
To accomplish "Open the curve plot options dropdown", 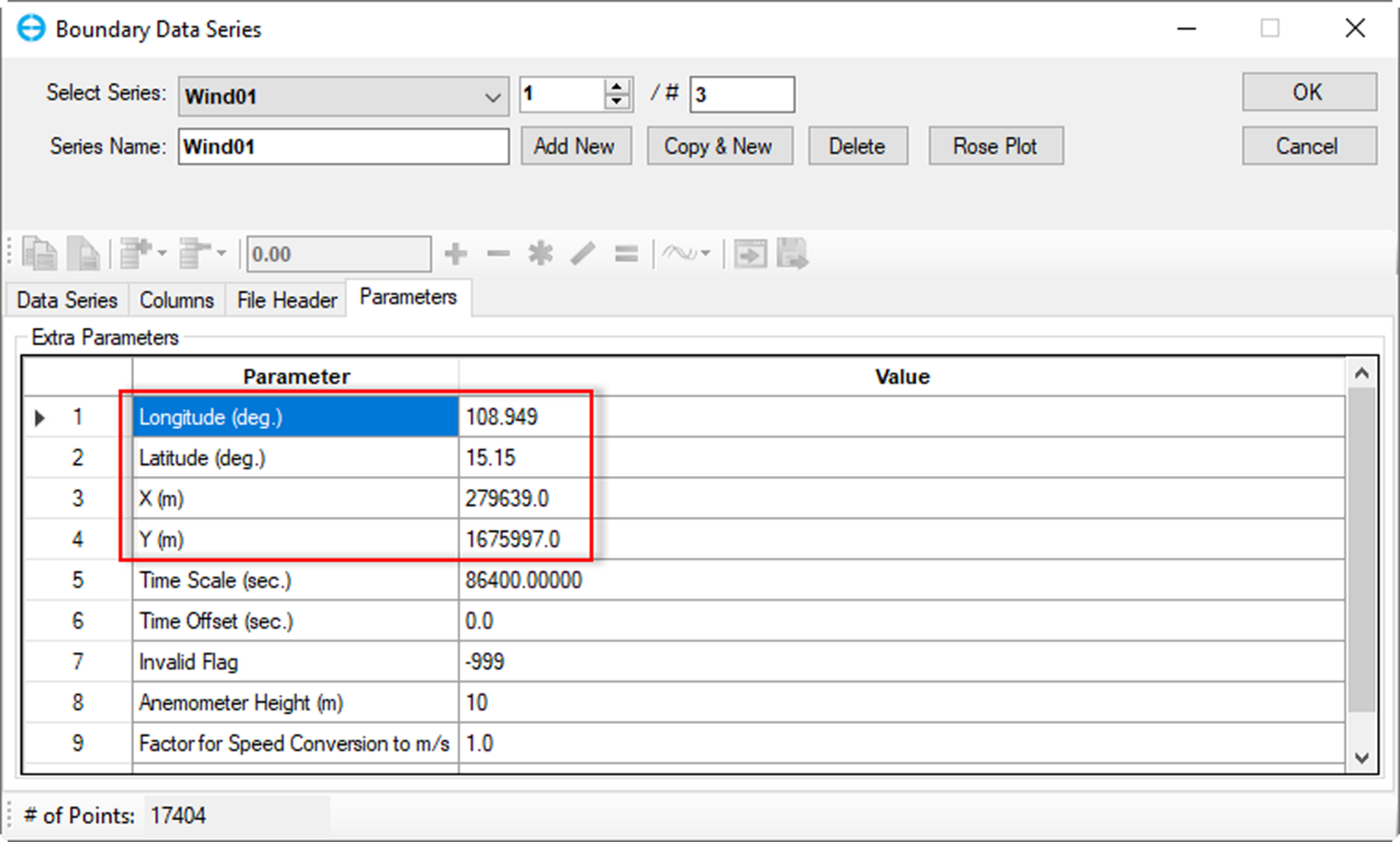I will pos(706,254).
